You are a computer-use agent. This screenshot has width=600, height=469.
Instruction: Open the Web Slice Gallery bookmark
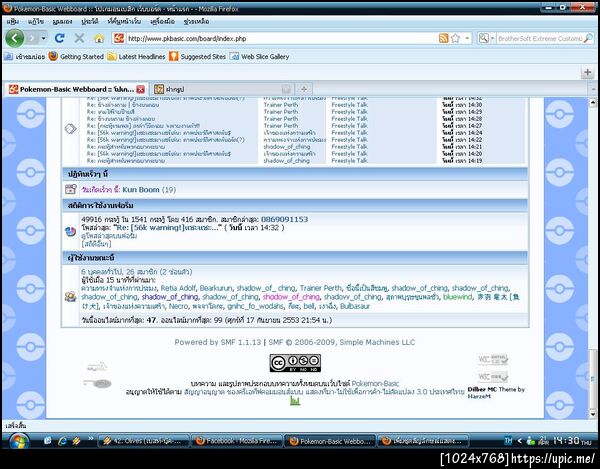tap(259, 57)
